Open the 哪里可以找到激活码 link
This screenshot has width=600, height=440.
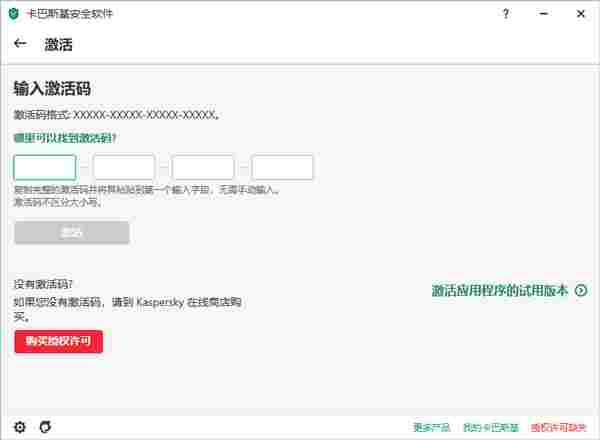coord(65,138)
